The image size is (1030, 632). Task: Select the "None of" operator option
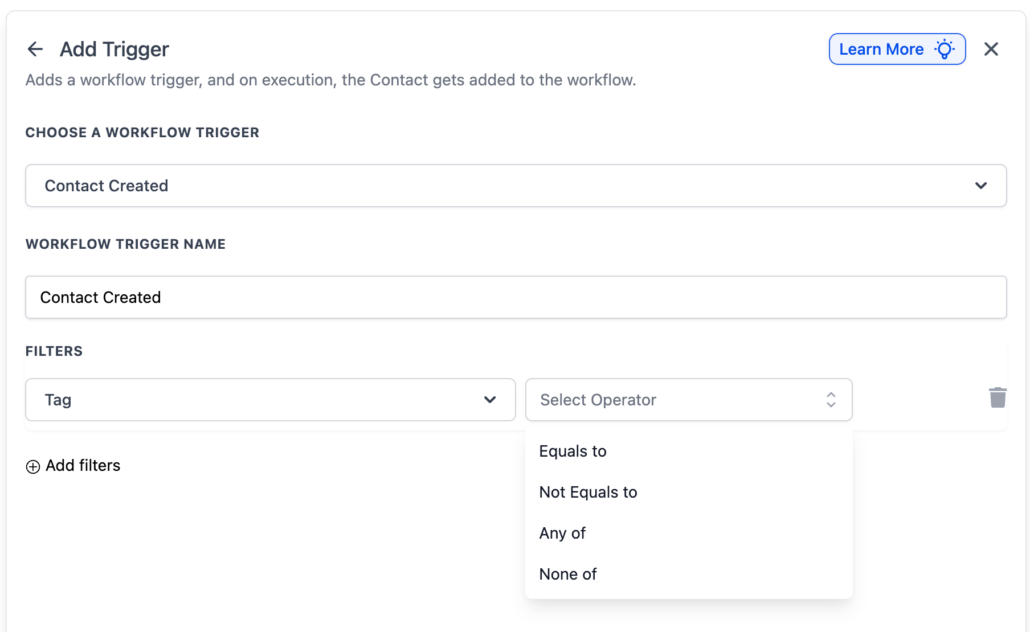pos(568,574)
